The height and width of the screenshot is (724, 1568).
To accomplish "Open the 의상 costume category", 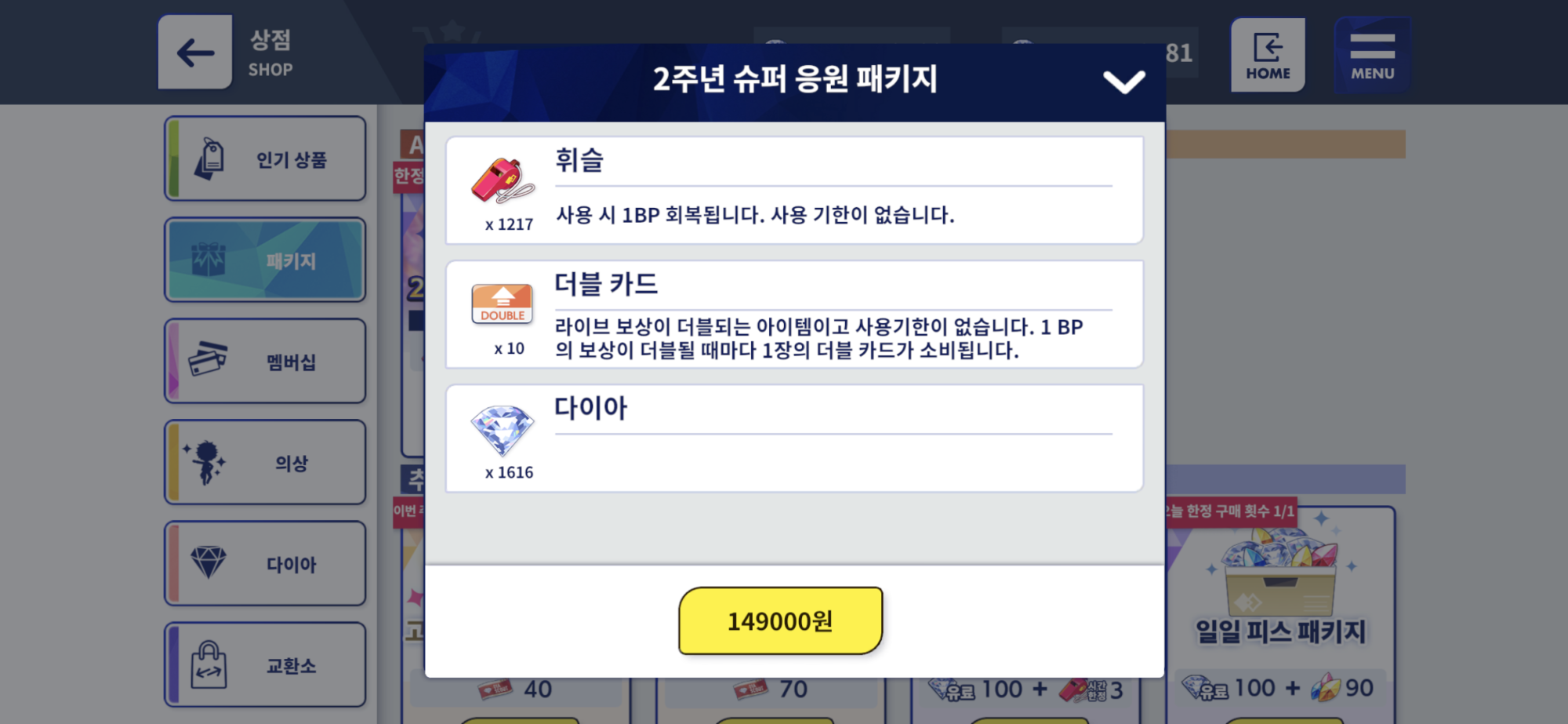I will [265, 462].
